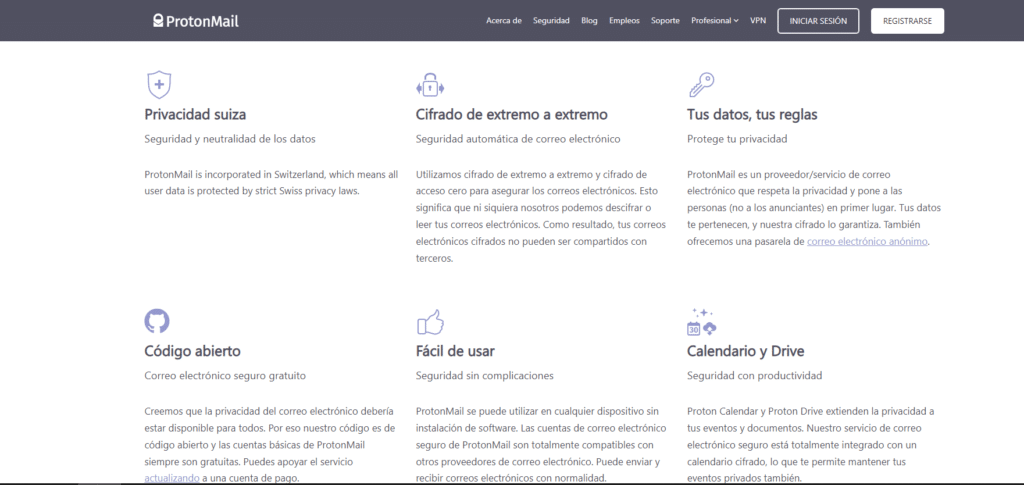
Task: Go to the Soporte page
Action: click(x=665, y=21)
